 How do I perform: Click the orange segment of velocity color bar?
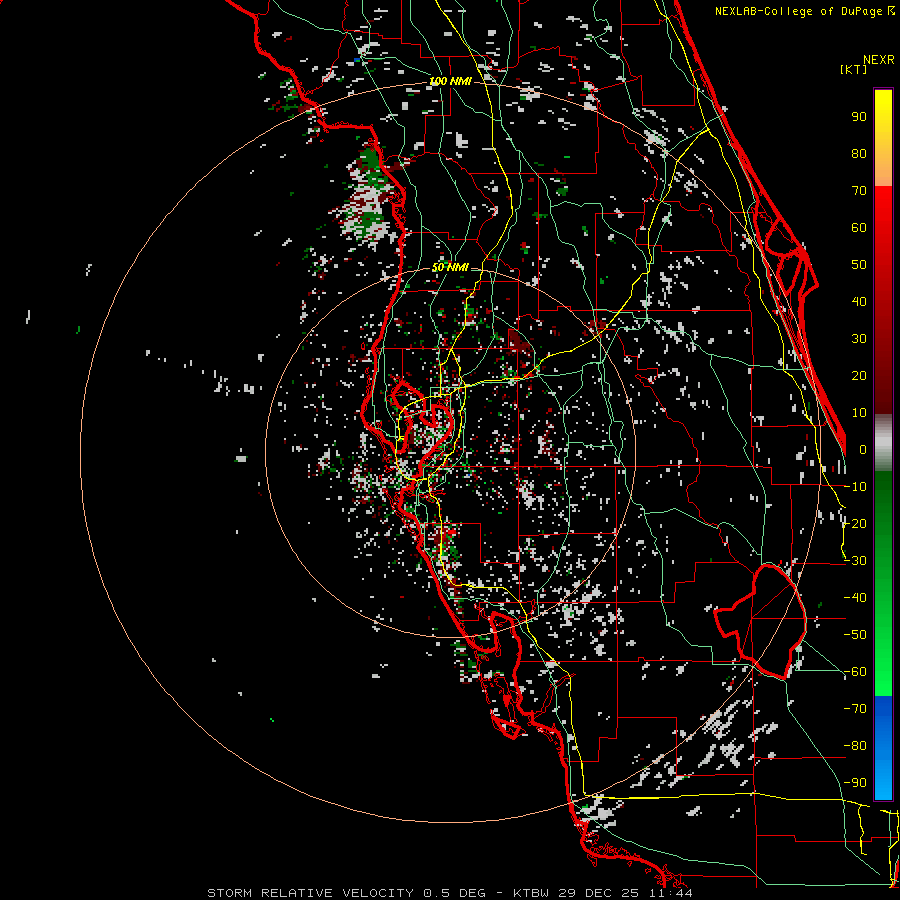883,168
